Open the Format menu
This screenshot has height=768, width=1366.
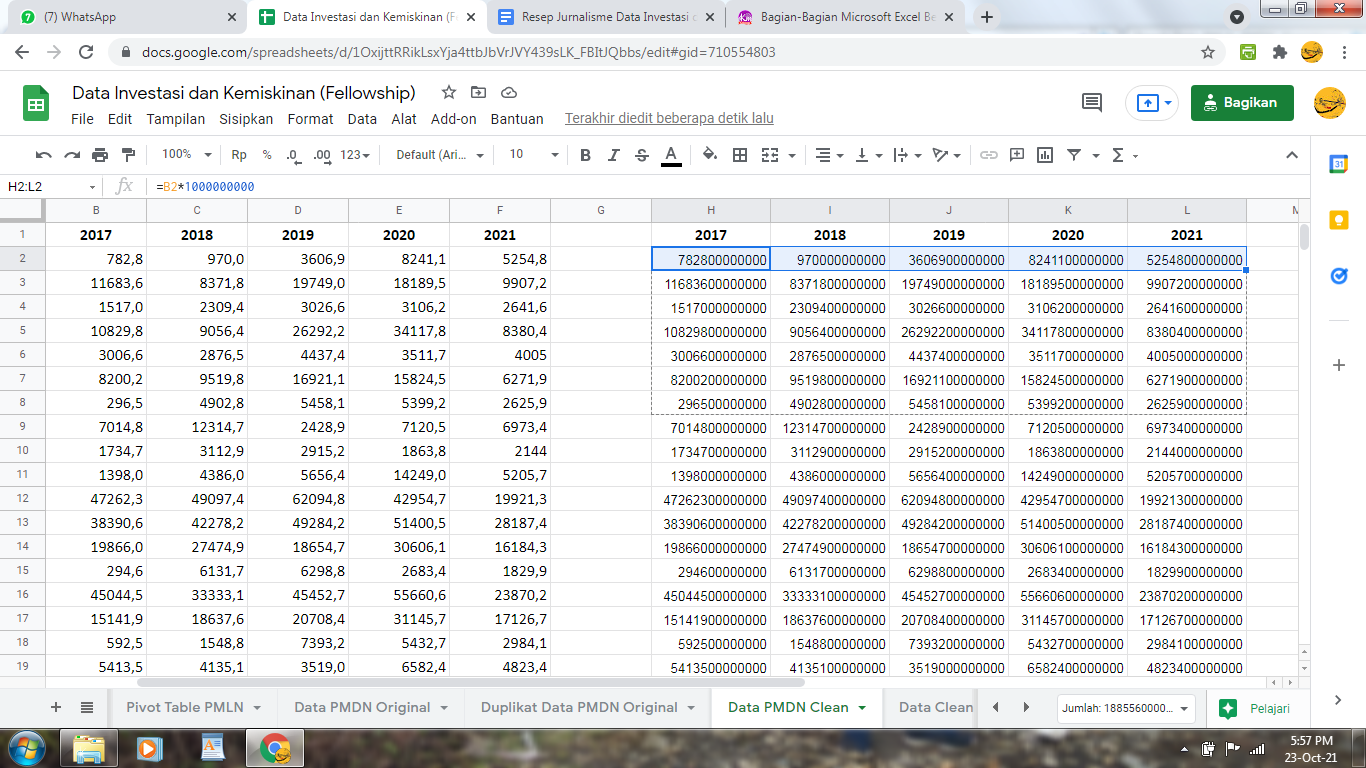[310, 119]
